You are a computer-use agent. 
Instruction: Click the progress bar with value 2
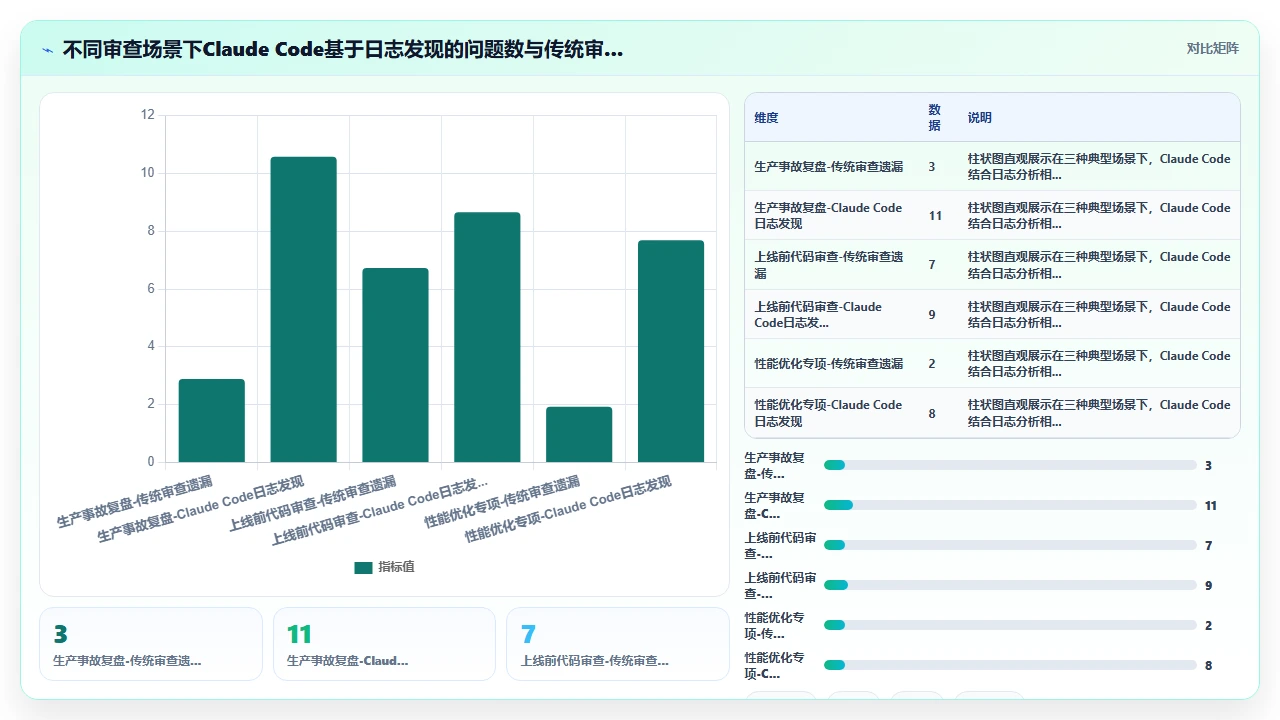pyautogui.click(x=1010, y=625)
